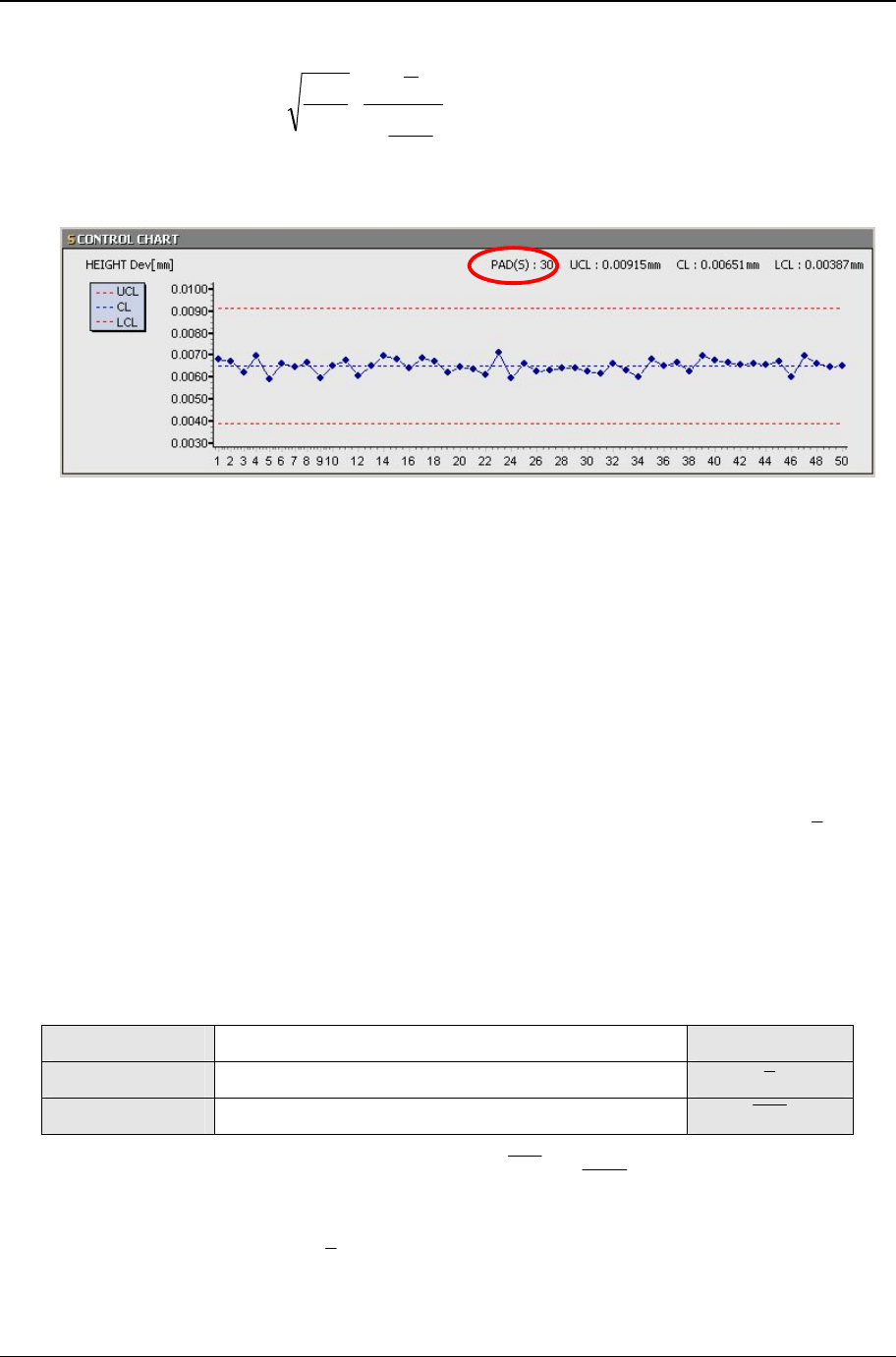Click the 0.0070 y-axis tick label
Screen dimensions: 896x1357
pyautogui.click(x=189, y=355)
